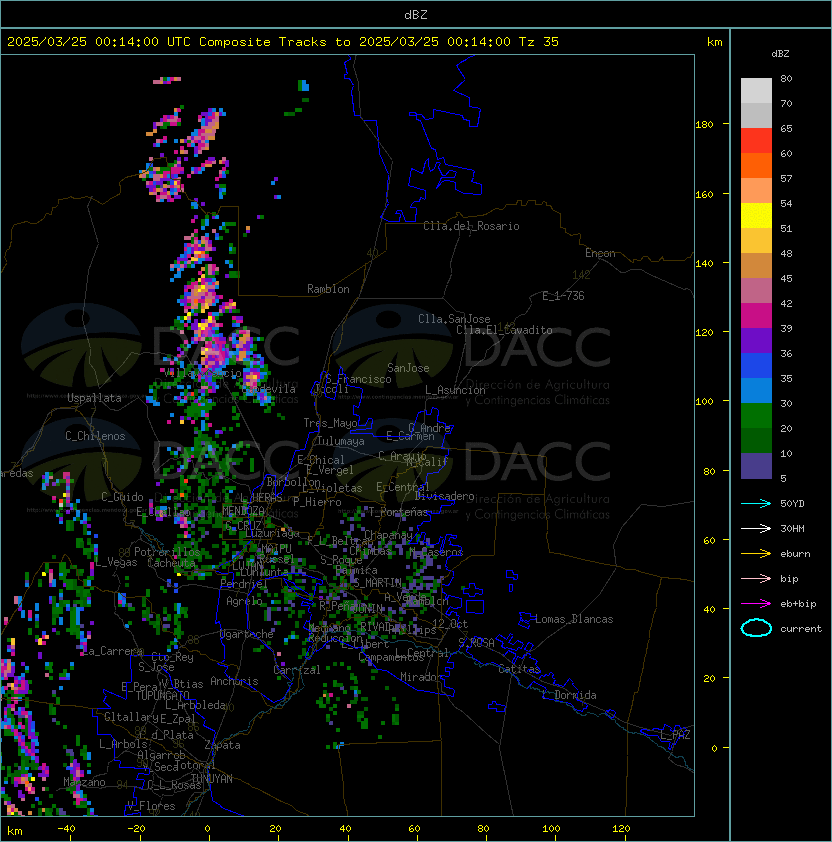Viewport: 832px width, 842px height.
Task: Click the 'Tres_Mayo' map label
Action: (330, 423)
